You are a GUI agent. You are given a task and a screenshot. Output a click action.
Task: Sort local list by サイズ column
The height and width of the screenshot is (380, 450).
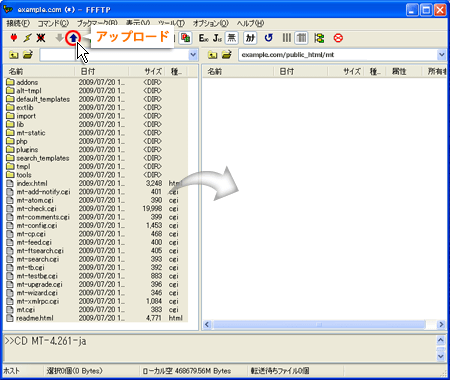(x=147, y=71)
